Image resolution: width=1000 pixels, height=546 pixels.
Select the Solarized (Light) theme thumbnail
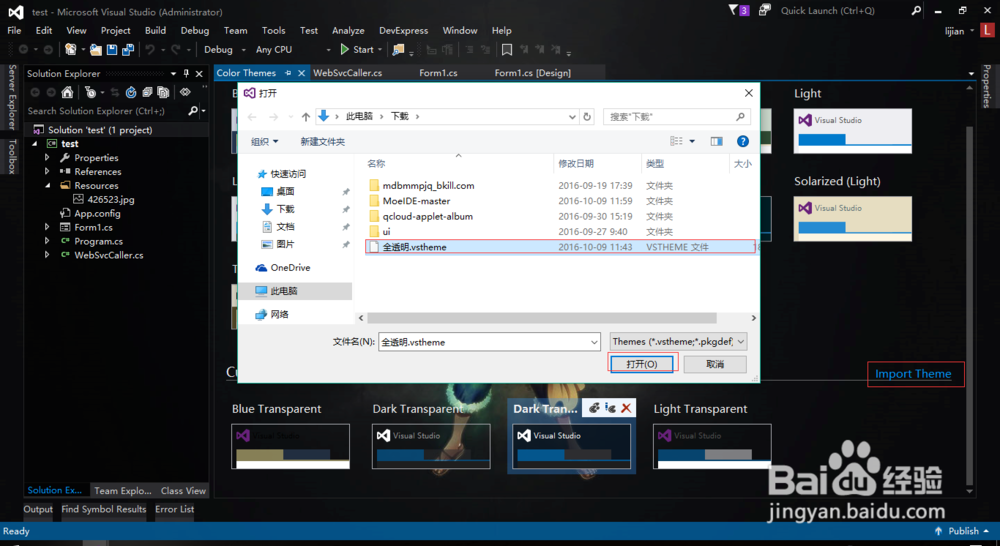853,219
